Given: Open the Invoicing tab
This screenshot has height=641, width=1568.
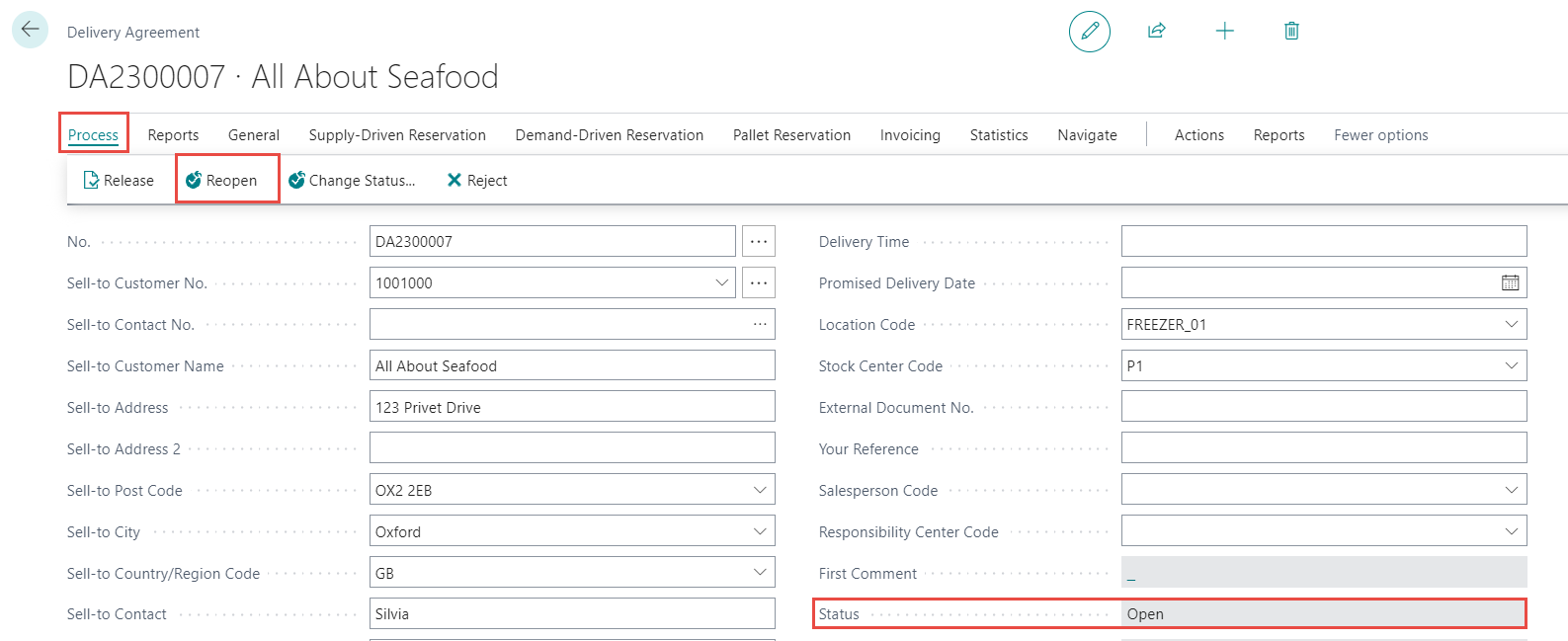Looking at the screenshot, I should [x=910, y=135].
